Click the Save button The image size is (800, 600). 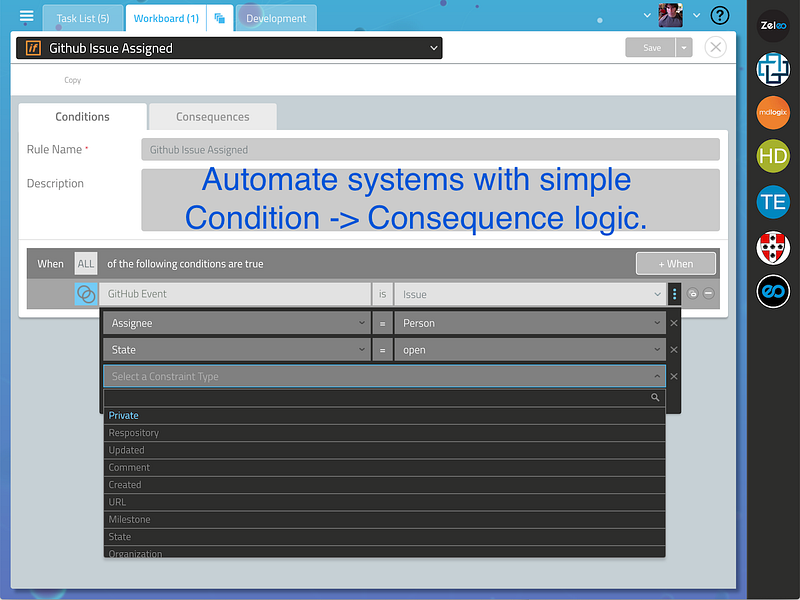[x=651, y=47]
